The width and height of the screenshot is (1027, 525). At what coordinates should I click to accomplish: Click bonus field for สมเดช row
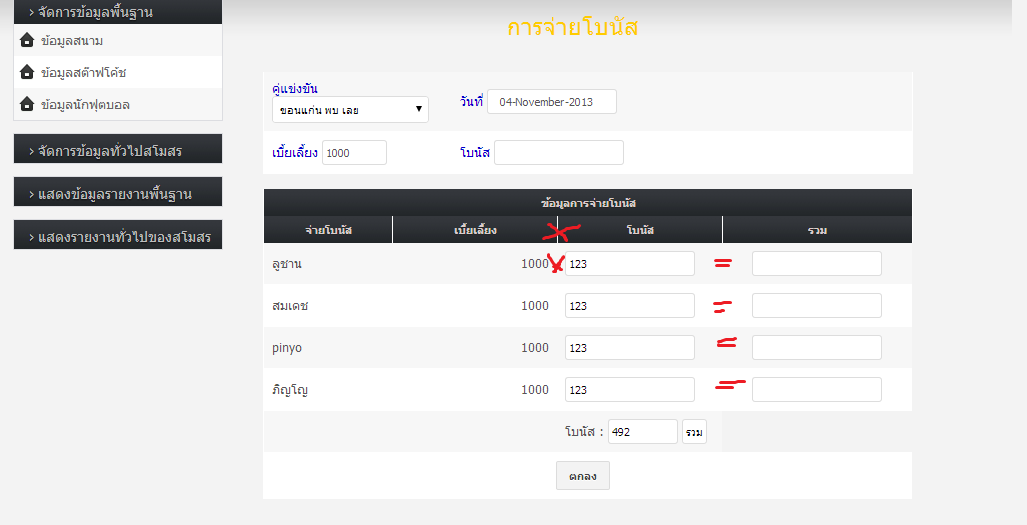pyautogui.click(x=629, y=306)
